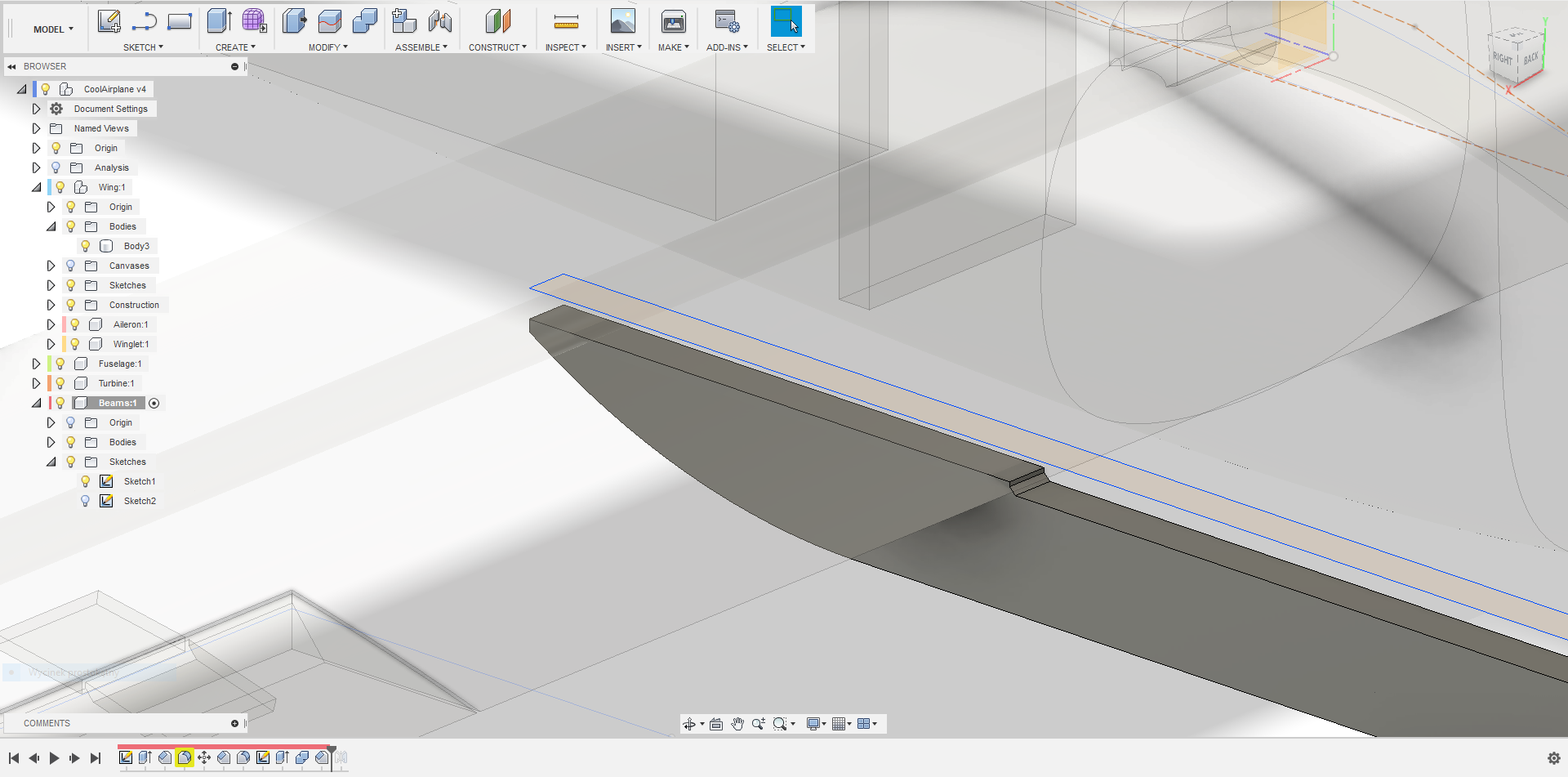Jump to timeline beginning

coord(14,758)
